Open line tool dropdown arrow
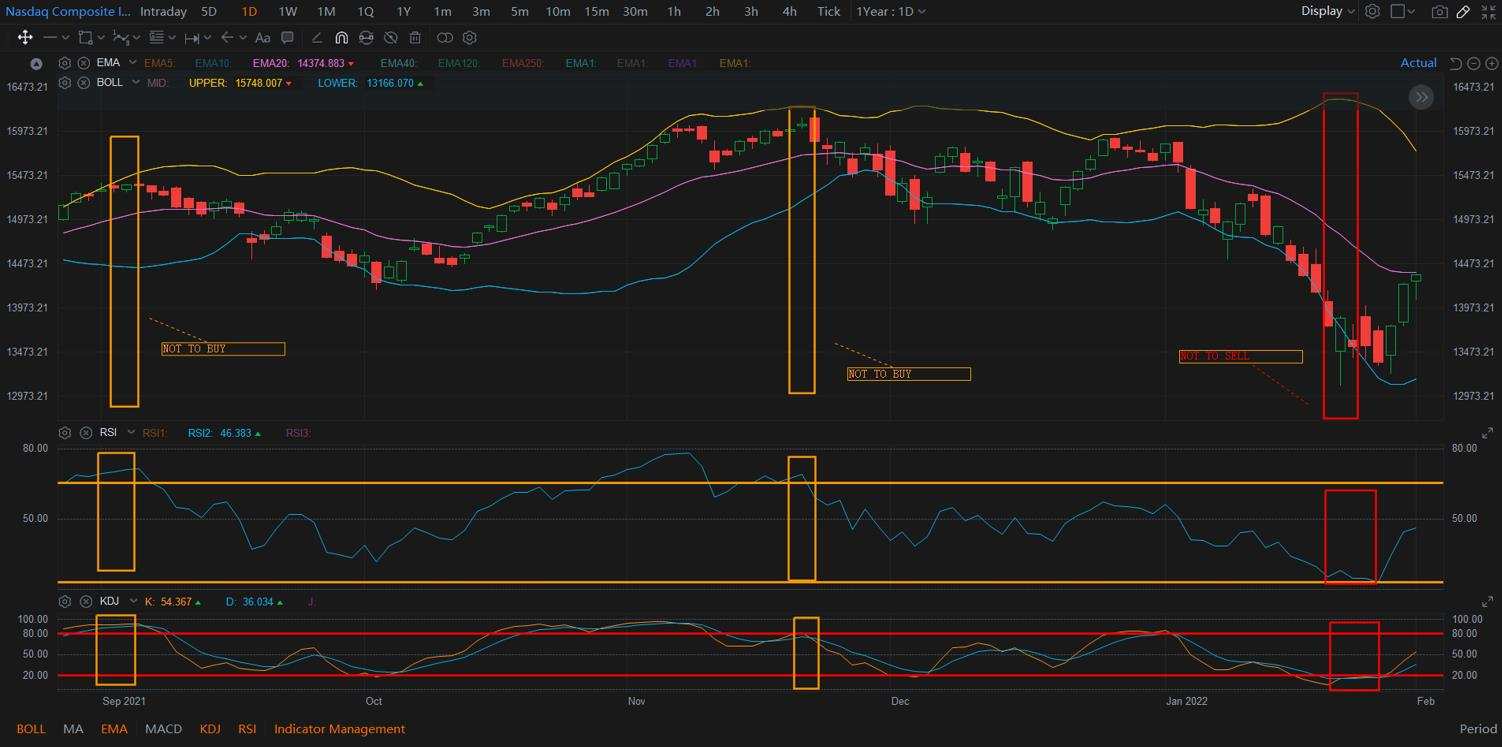The width and height of the screenshot is (1502, 747). click(66, 38)
